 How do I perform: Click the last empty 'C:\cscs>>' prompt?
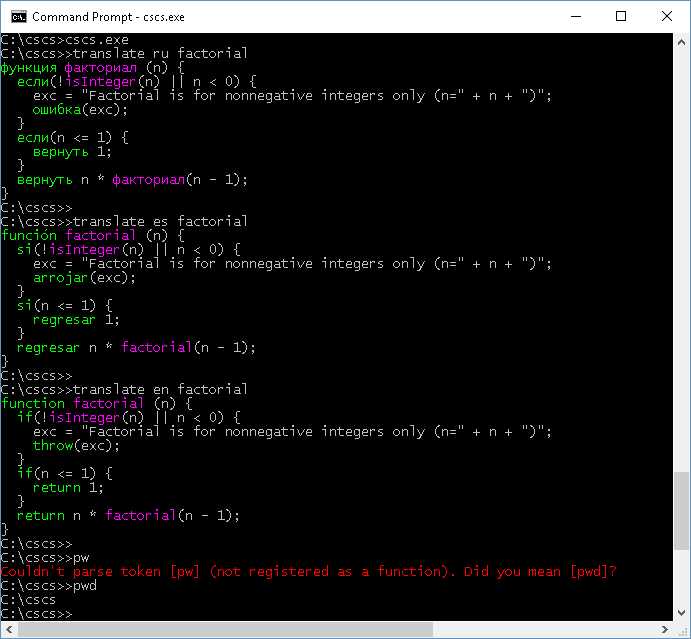36,614
